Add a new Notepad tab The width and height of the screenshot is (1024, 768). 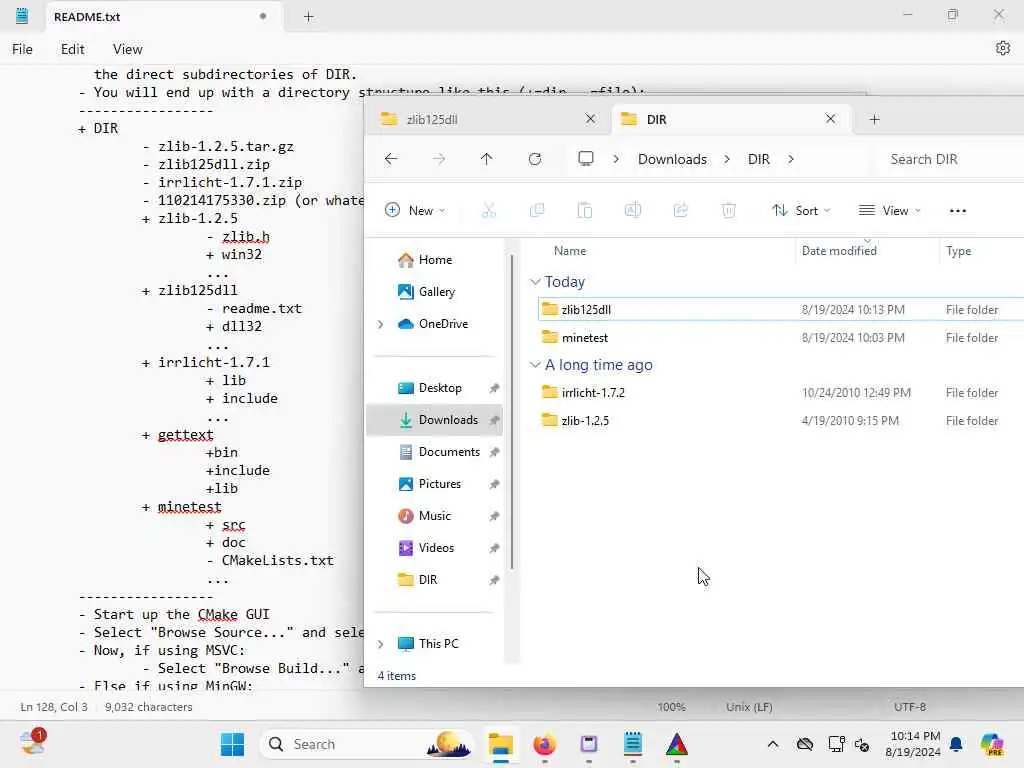click(308, 17)
